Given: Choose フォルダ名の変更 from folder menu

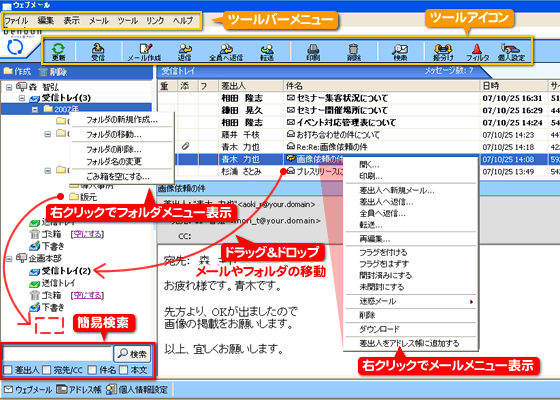Looking at the screenshot, I should click(x=122, y=161).
